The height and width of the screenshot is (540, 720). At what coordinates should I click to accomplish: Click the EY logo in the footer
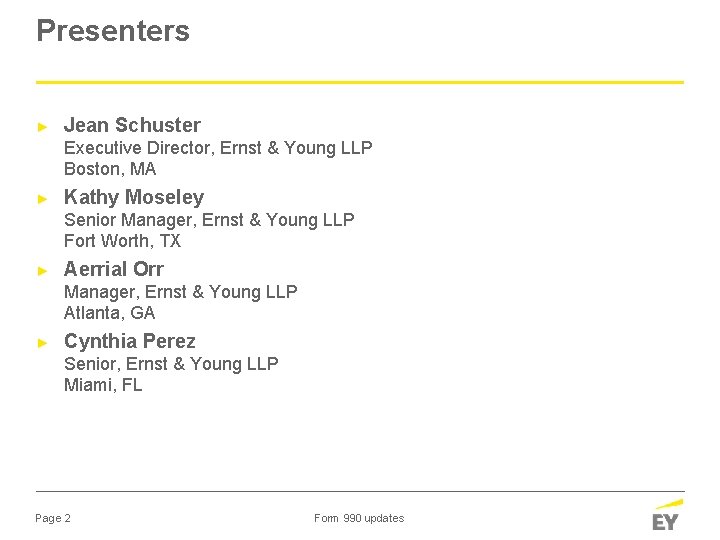[x=667, y=516]
